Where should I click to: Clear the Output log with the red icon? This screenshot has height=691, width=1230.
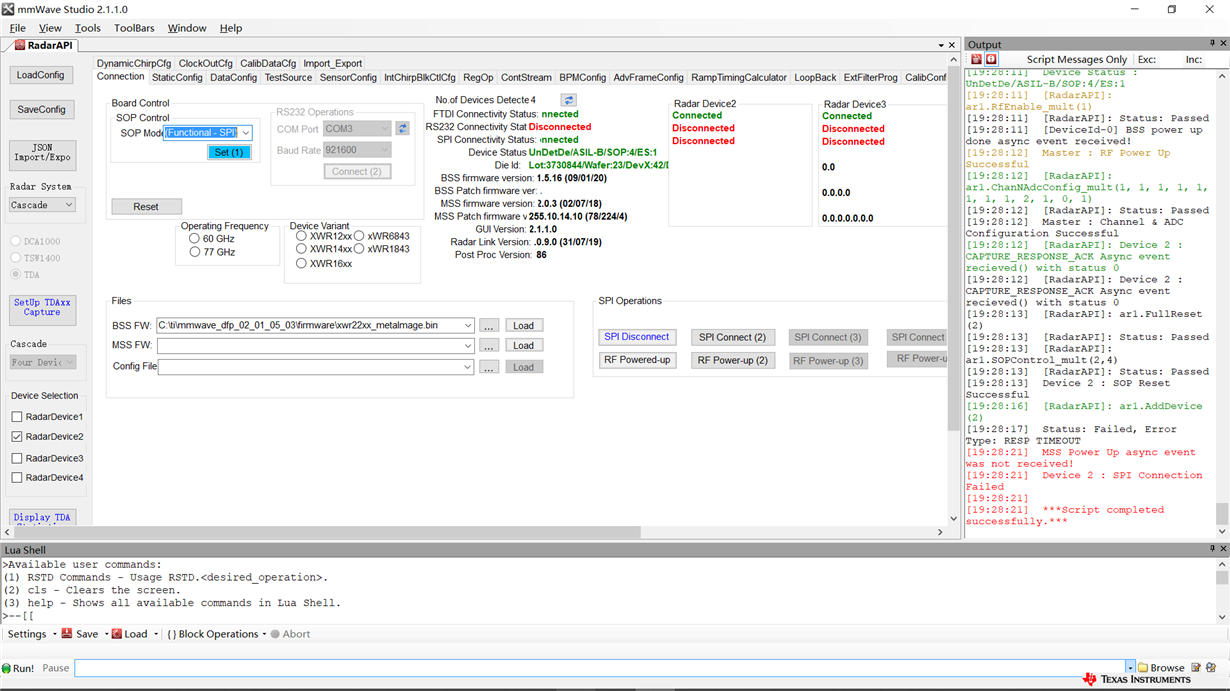point(976,60)
